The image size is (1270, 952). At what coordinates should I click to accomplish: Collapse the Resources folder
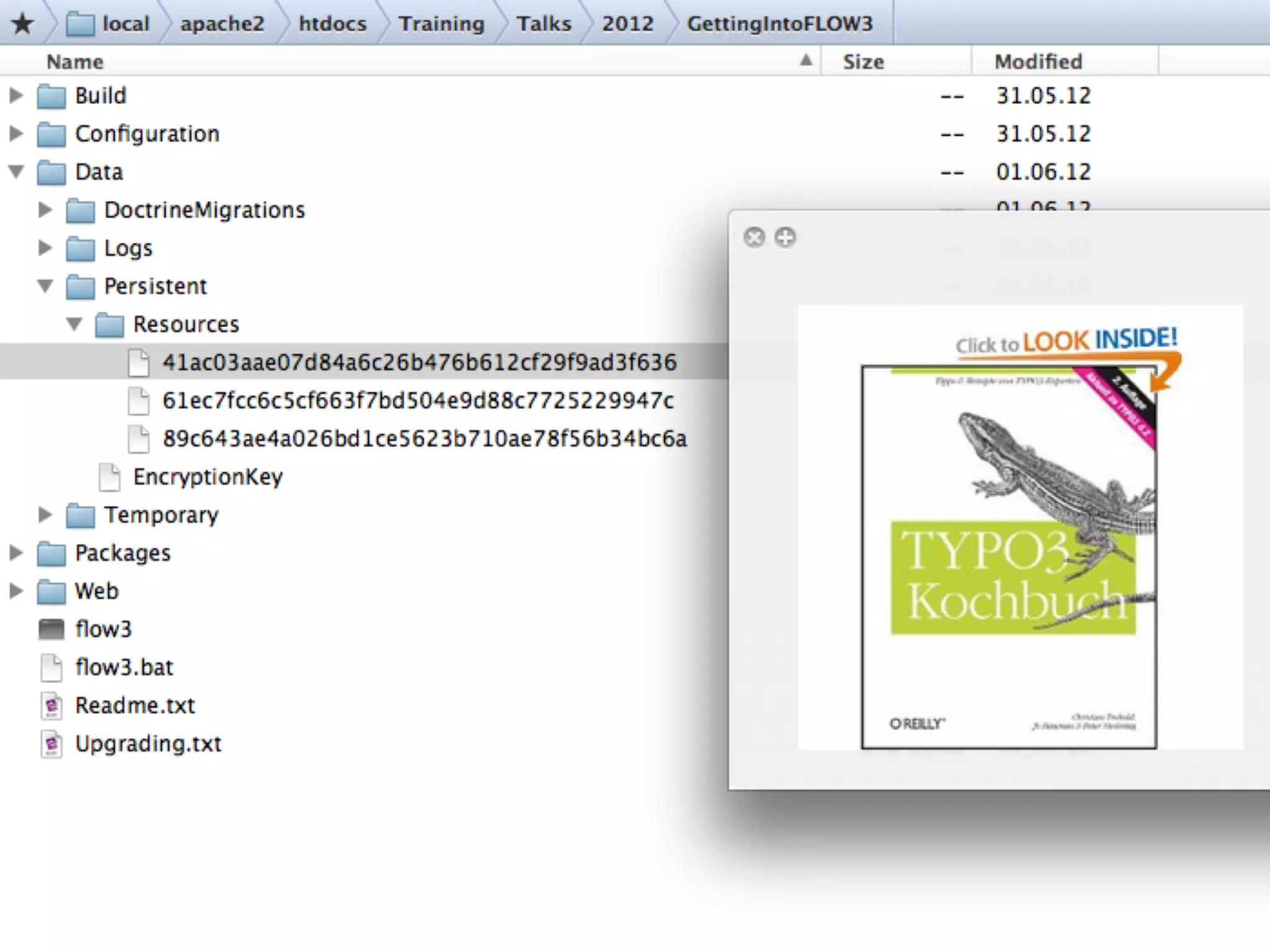[74, 324]
